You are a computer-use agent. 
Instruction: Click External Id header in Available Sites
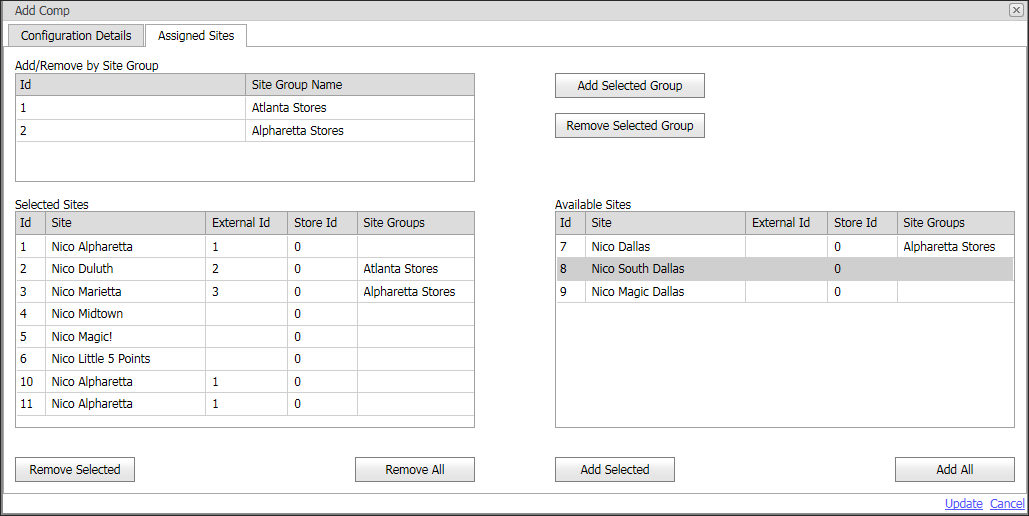coord(787,223)
